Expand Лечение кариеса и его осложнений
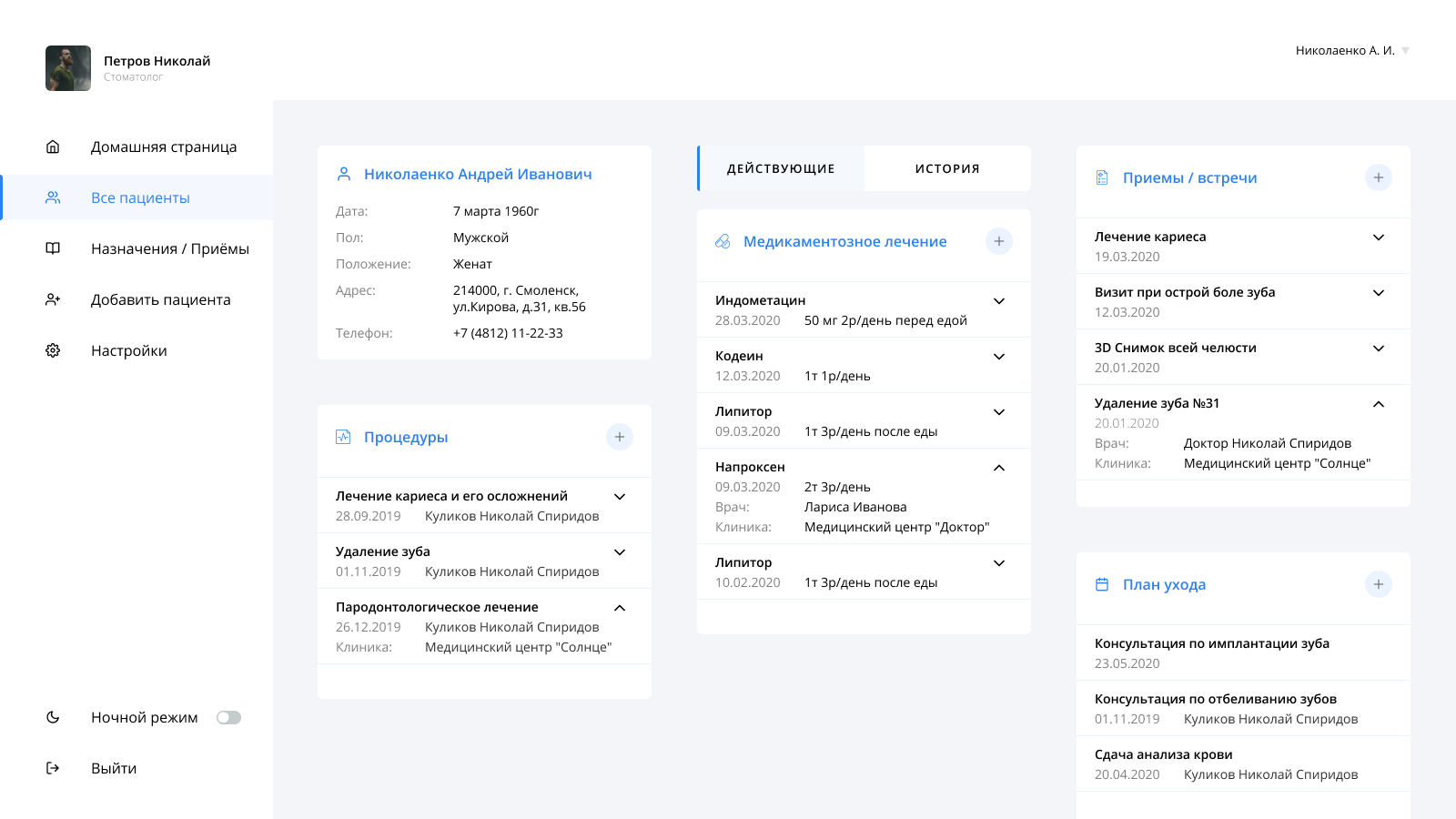This screenshot has width=1456, height=819. point(620,497)
